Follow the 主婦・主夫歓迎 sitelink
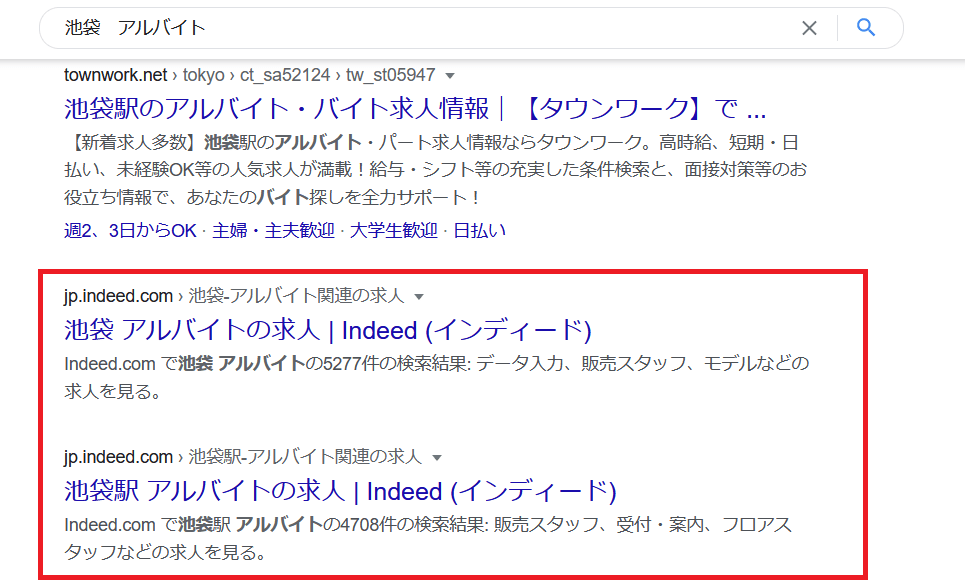The height and width of the screenshot is (587, 965). click(x=273, y=231)
